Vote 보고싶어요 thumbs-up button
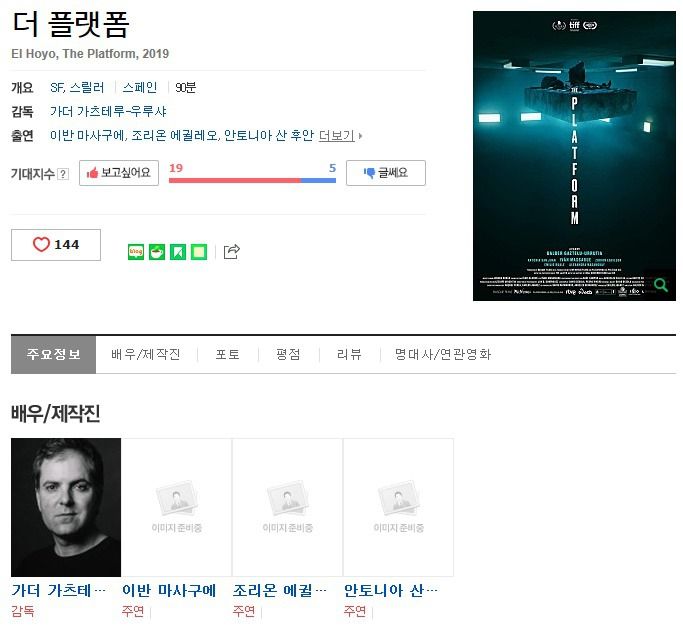Viewport: 683px width, 627px height. pyautogui.click(x=119, y=173)
